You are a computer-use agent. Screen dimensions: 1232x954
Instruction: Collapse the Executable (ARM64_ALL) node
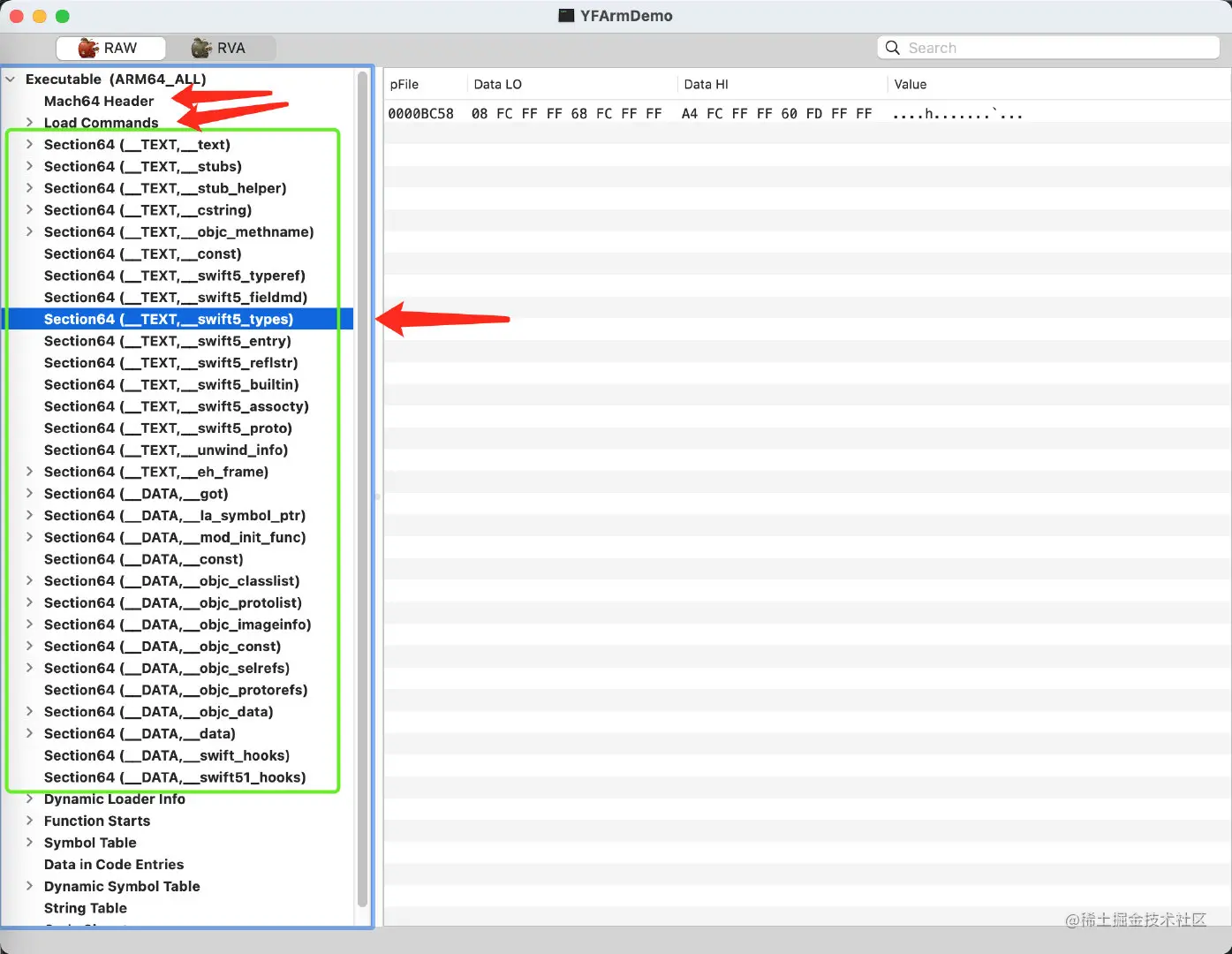tap(11, 79)
